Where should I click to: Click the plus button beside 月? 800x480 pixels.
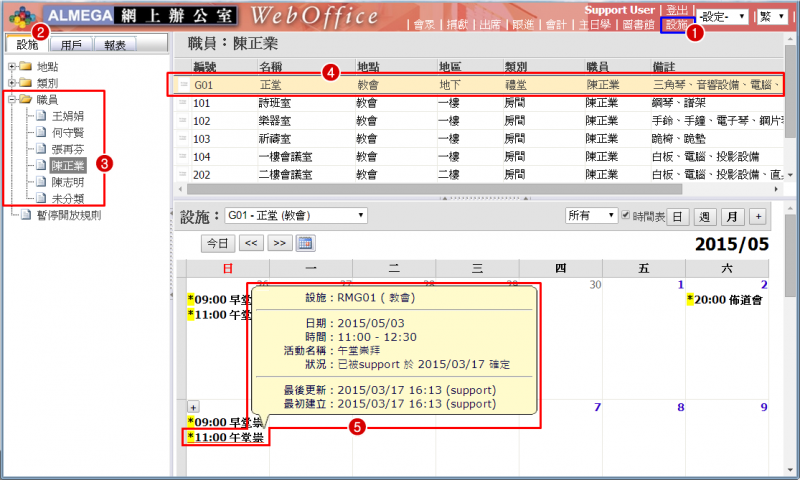758,216
